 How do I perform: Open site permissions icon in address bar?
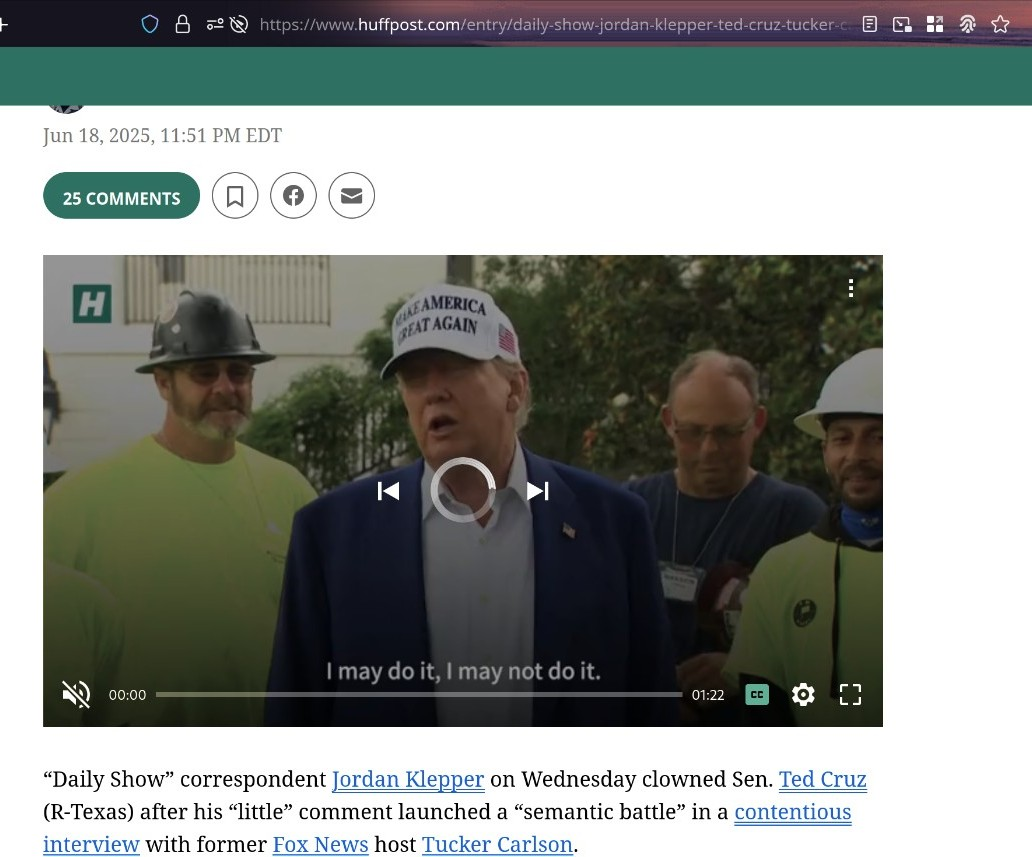[215, 24]
